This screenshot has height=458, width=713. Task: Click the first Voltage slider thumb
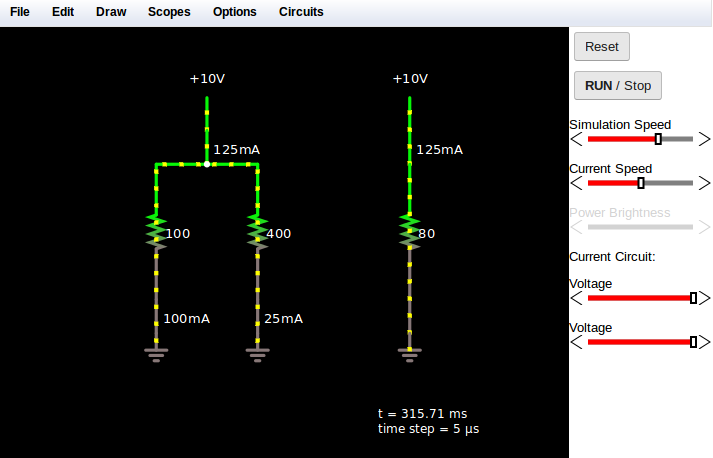(693, 298)
